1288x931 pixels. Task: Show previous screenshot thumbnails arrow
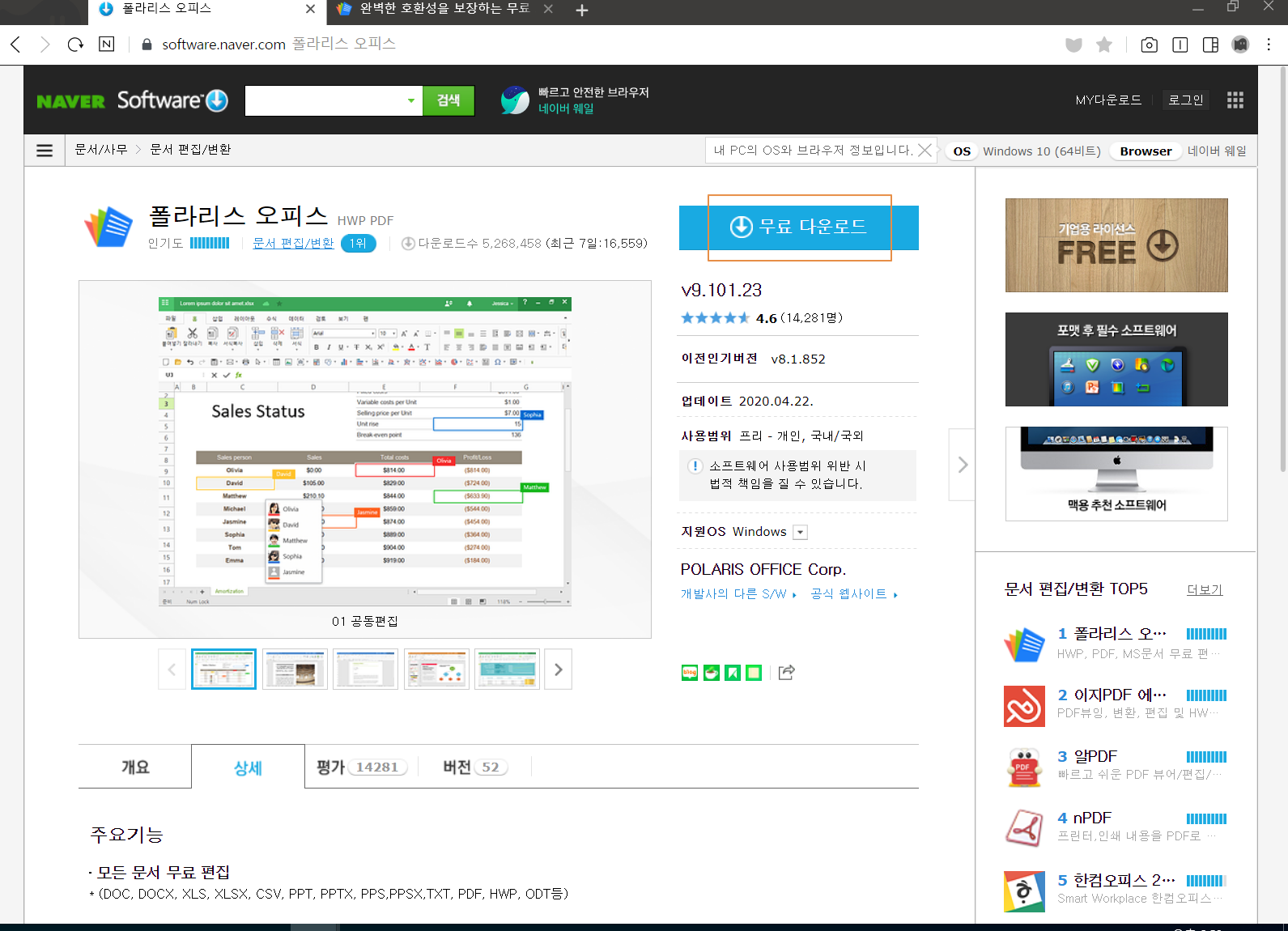click(172, 670)
